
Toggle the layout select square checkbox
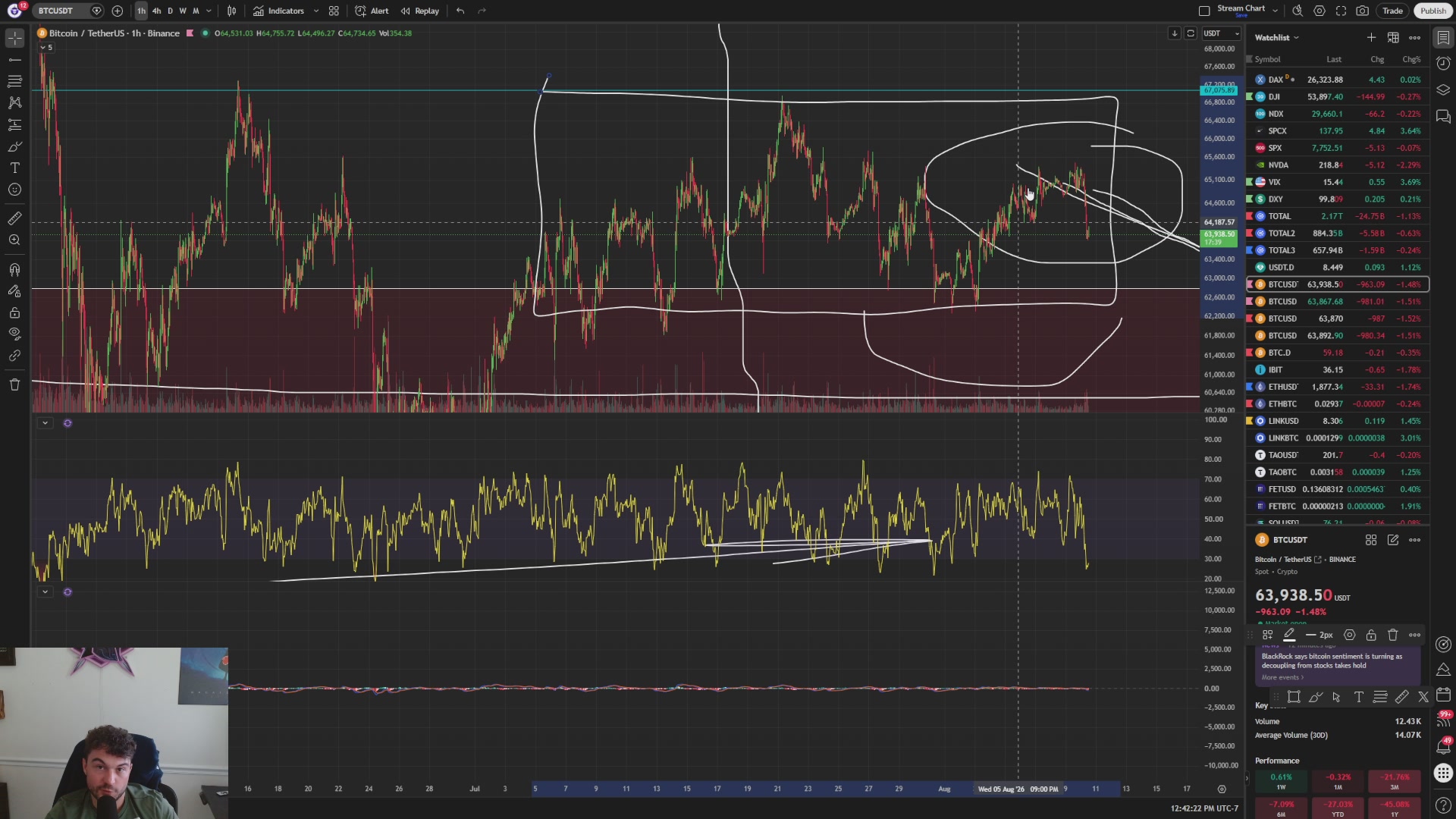pyautogui.click(x=1204, y=11)
